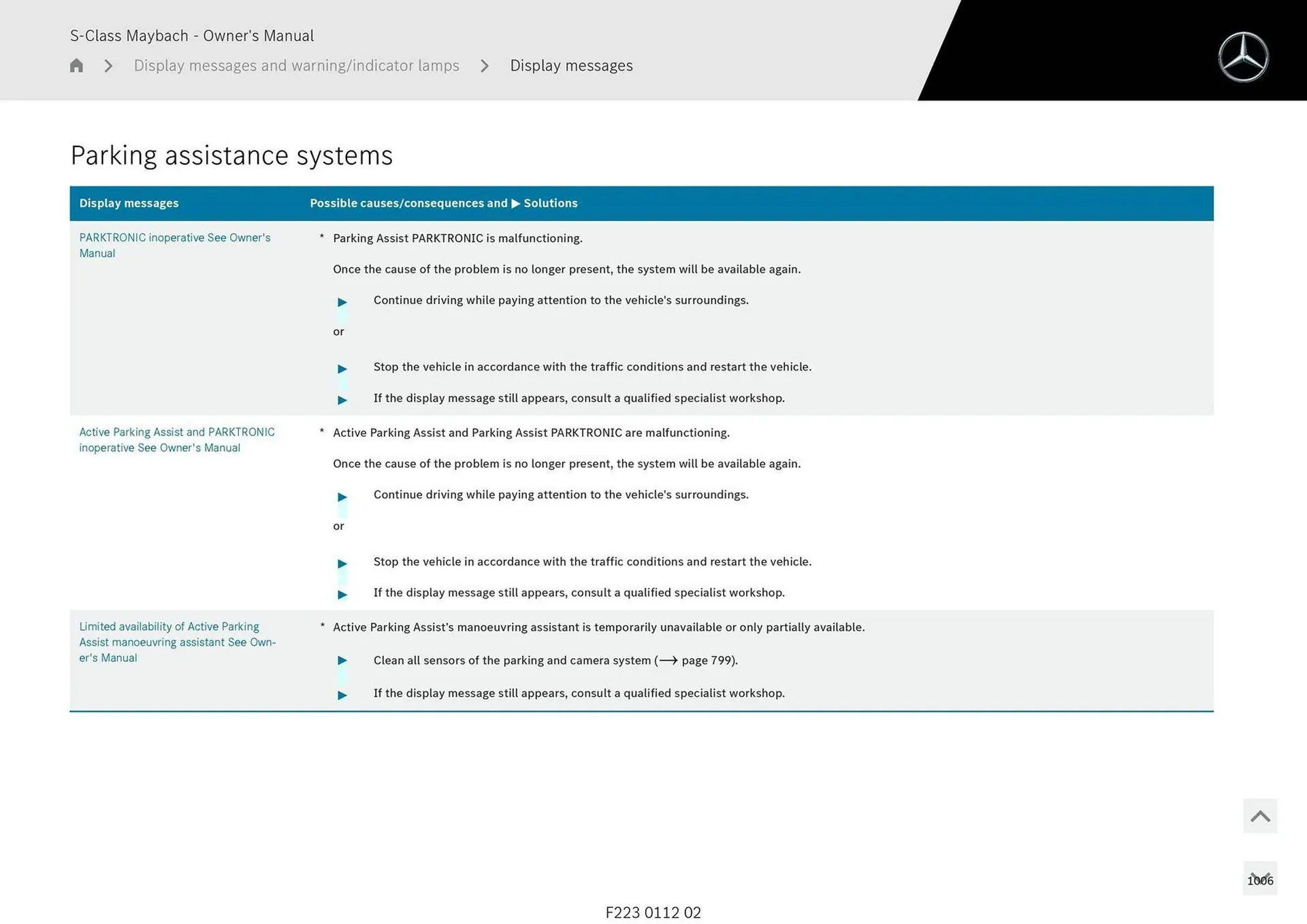Click the chevron before Display messages breadcrumb
Image resolution: width=1307 pixels, height=924 pixels.
point(485,65)
